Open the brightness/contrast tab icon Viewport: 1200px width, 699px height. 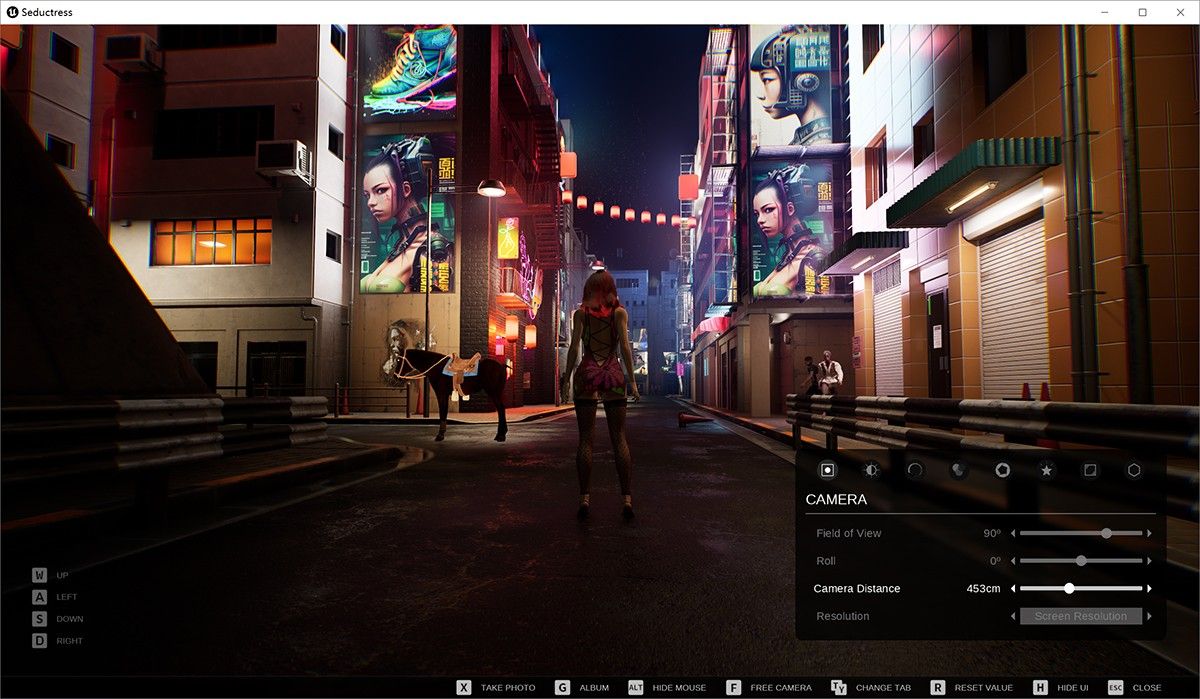(871, 469)
